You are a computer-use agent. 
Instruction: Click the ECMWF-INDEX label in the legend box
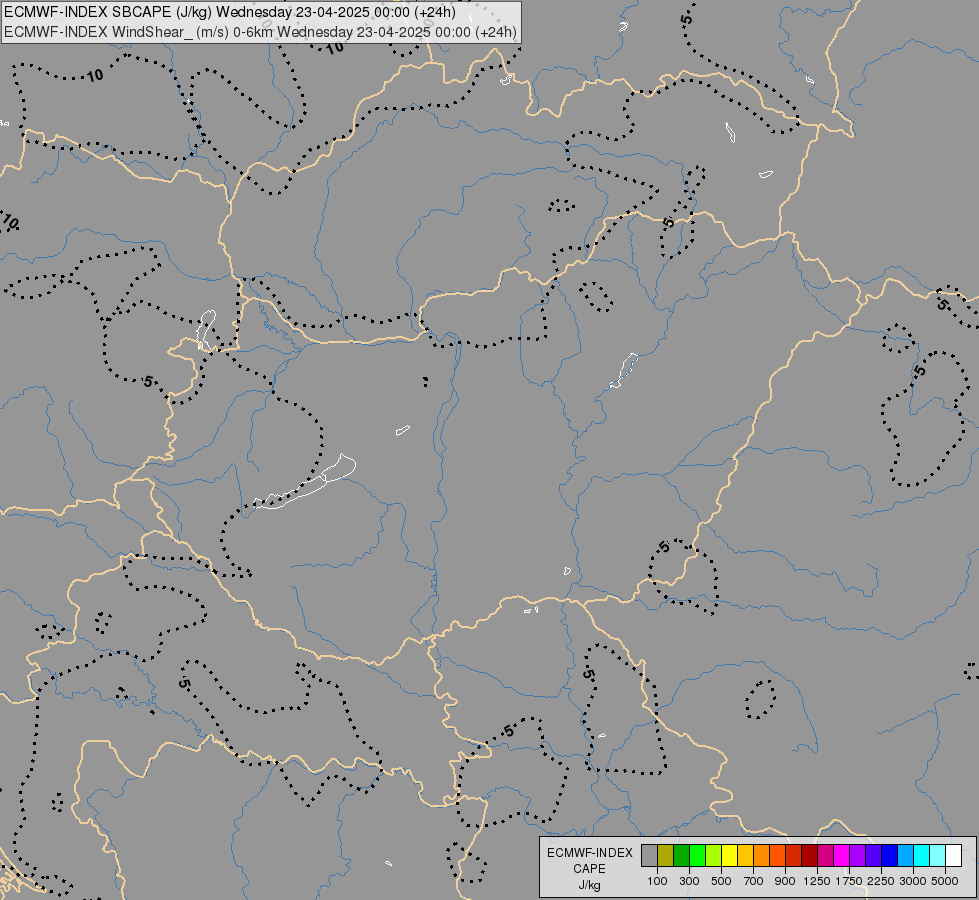click(589, 853)
